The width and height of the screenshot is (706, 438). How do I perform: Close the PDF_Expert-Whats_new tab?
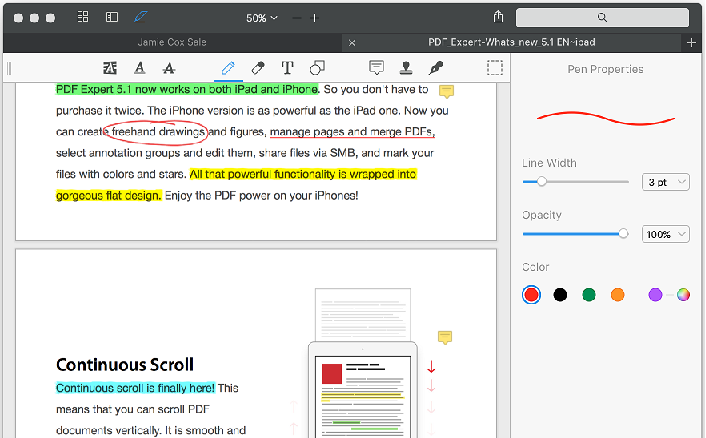(x=352, y=43)
